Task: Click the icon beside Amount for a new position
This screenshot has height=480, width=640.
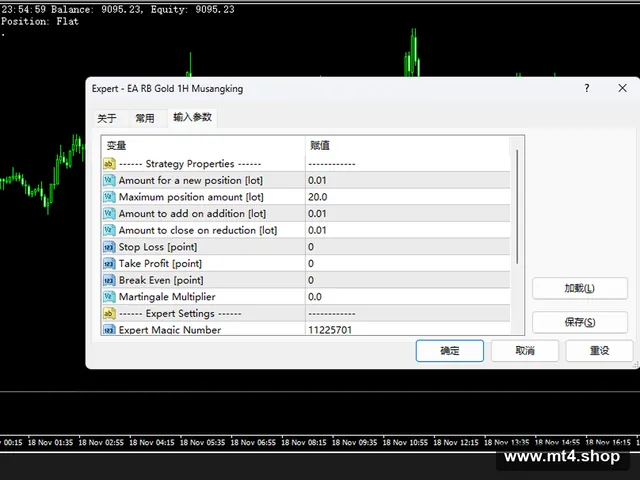Action: coord(109,180)
